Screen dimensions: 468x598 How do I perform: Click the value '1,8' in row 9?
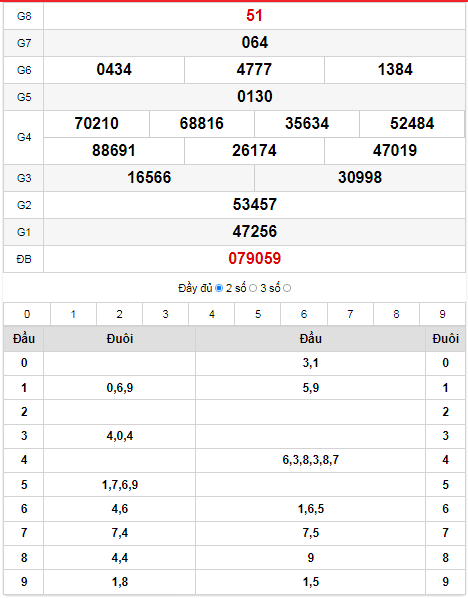[x=120, y=582]
